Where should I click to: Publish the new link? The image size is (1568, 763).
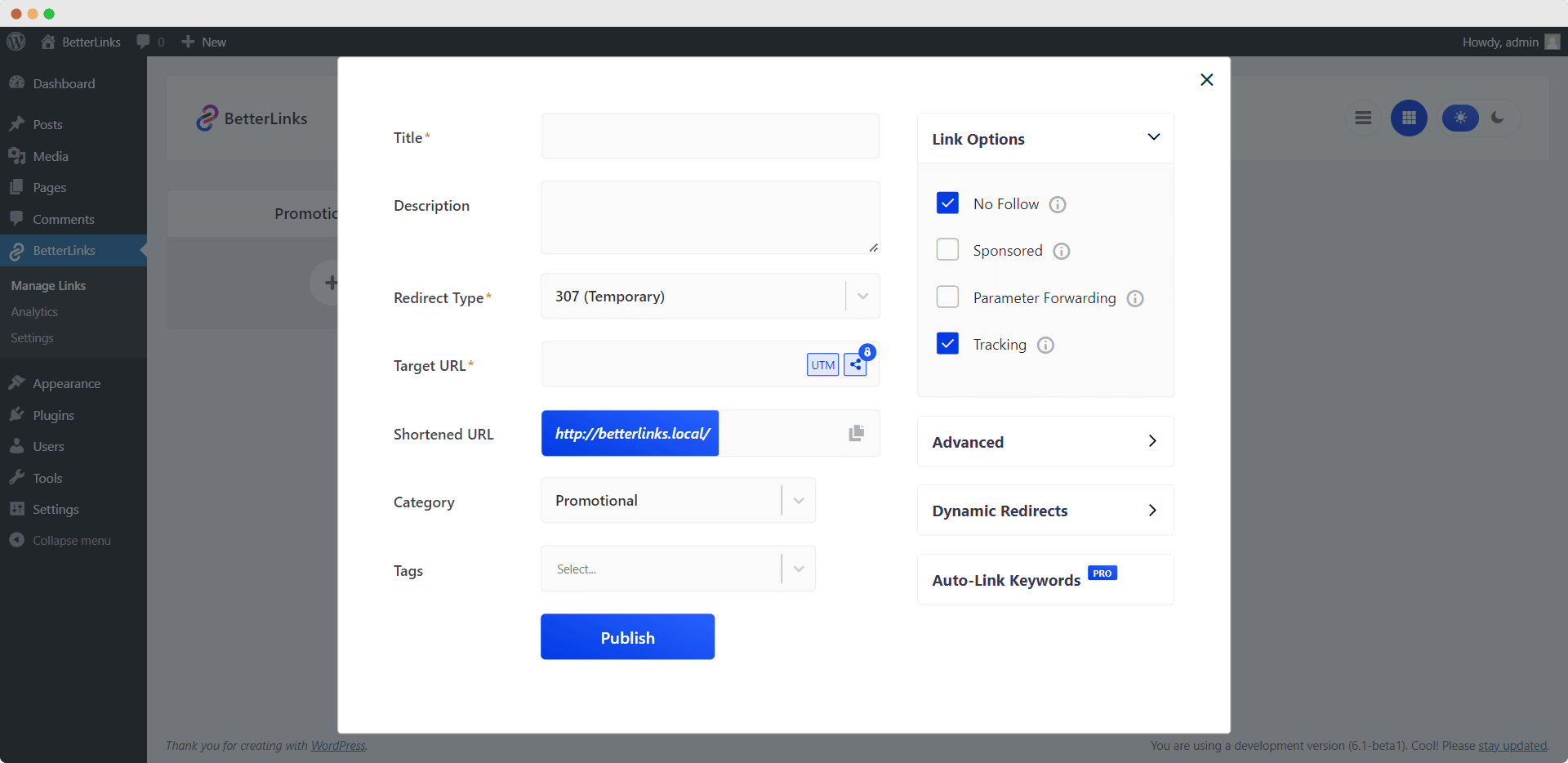point(627,636)
